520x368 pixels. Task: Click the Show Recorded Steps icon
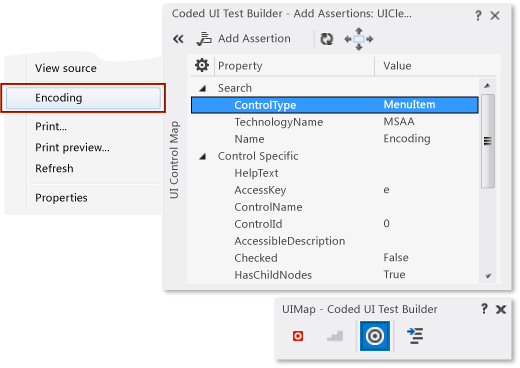[x=335, y=336]
